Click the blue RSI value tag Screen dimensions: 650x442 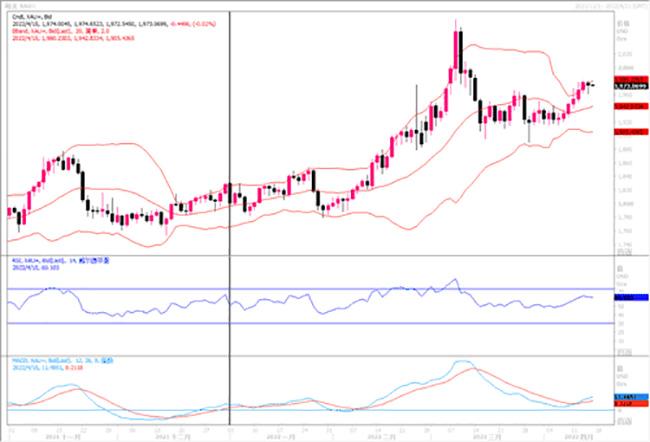(627, 297)
